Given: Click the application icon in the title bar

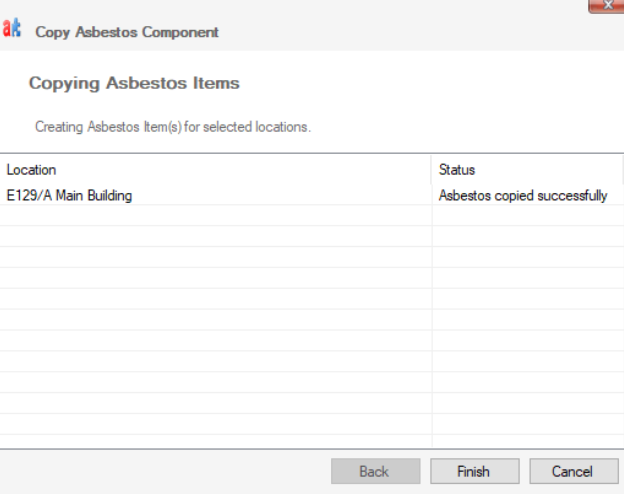Looking at the screenshot, I should [12, 31].
